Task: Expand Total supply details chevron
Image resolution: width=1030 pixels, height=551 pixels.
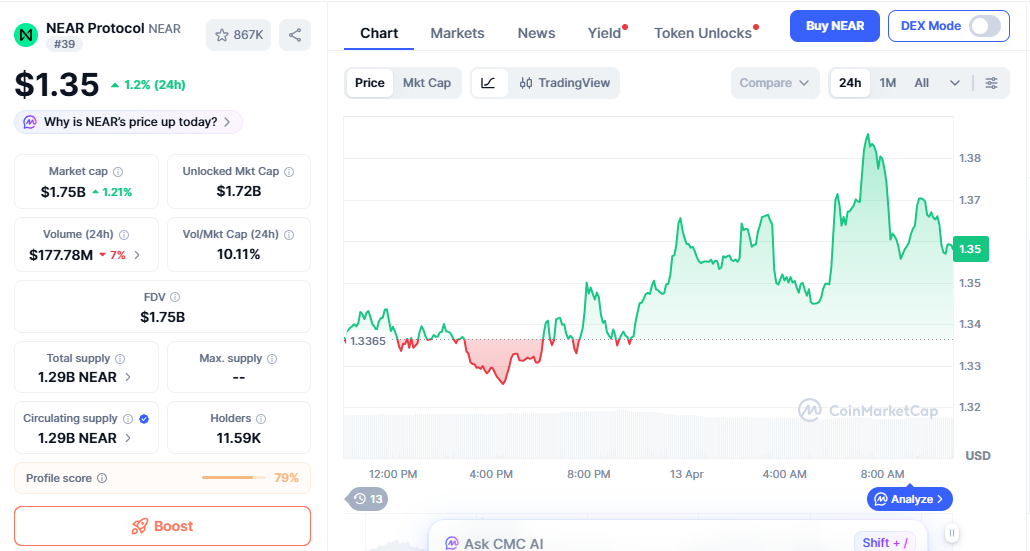Action: point(128,377)
